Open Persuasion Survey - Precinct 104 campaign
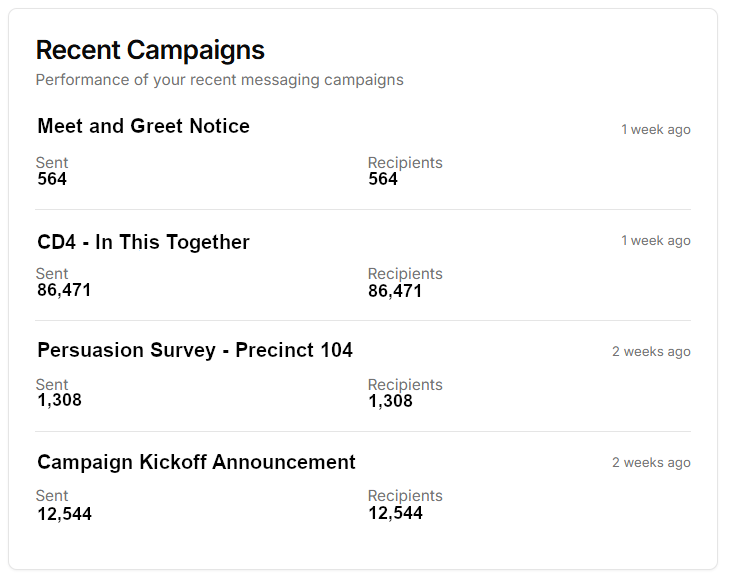730x581 pixels. point(195,351)
